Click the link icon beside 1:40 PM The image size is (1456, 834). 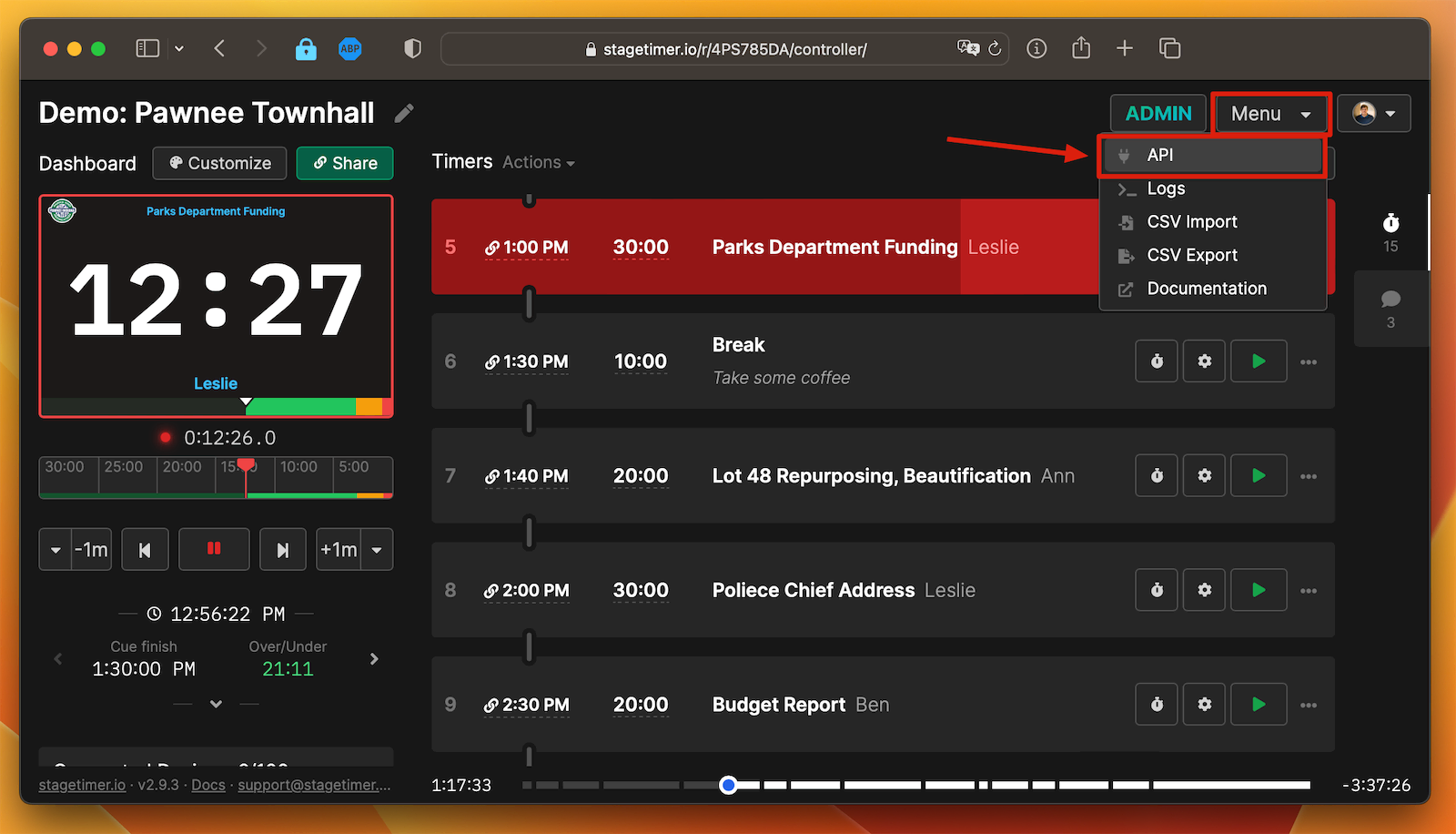coord(492,476)
